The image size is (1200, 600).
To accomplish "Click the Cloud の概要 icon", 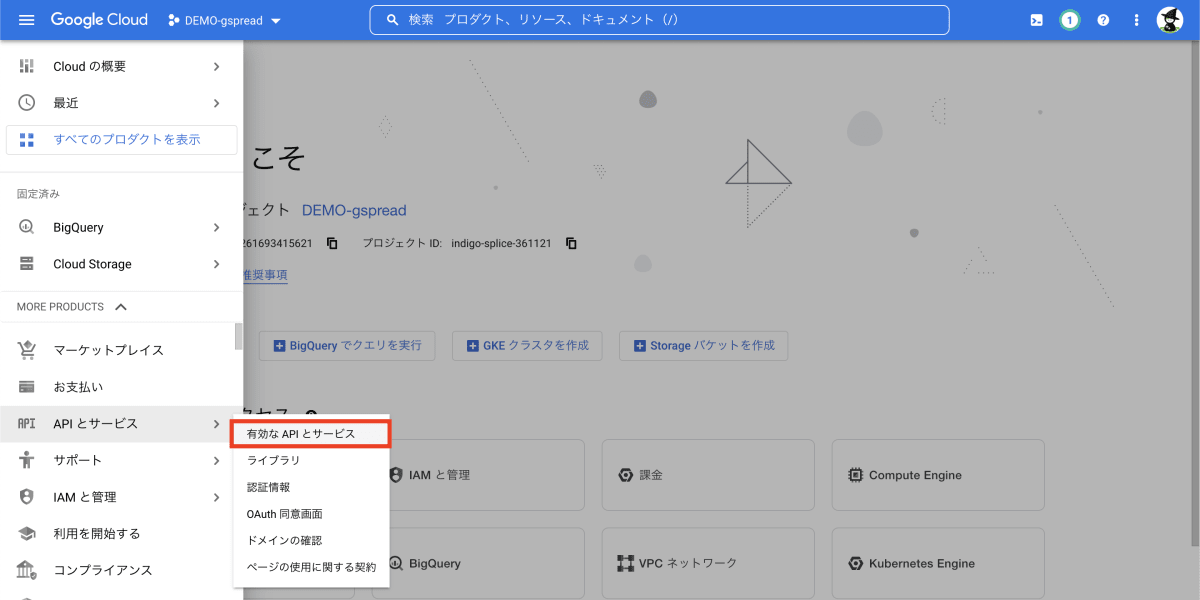I will coord(27,66).
